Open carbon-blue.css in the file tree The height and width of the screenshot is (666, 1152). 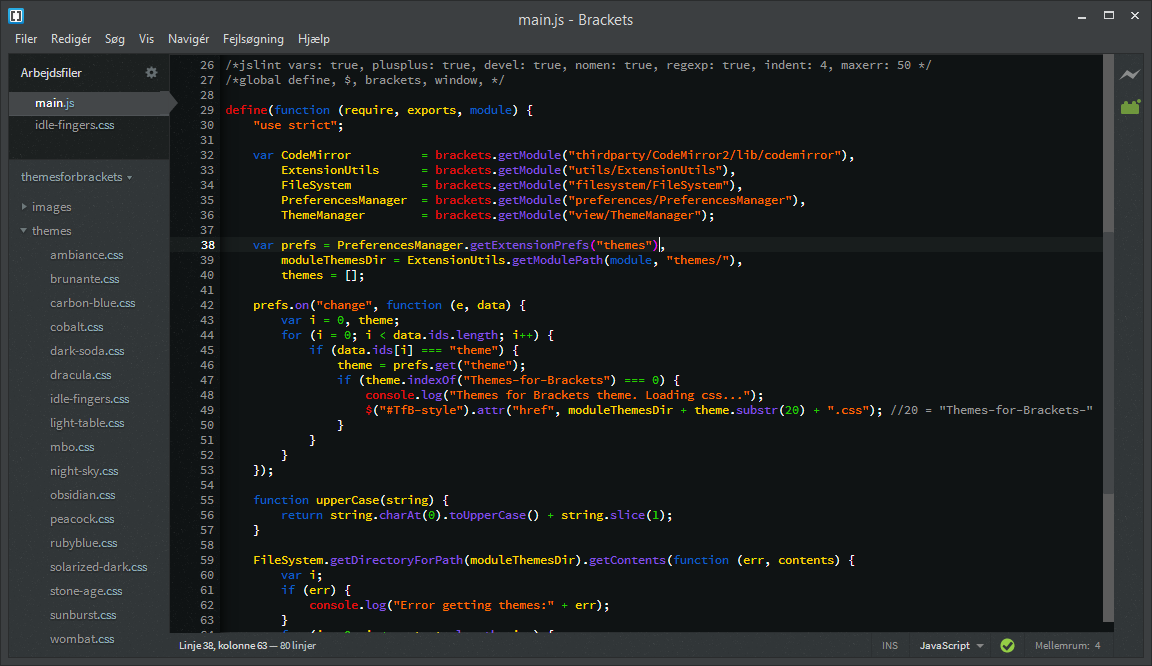coord(93,303)
